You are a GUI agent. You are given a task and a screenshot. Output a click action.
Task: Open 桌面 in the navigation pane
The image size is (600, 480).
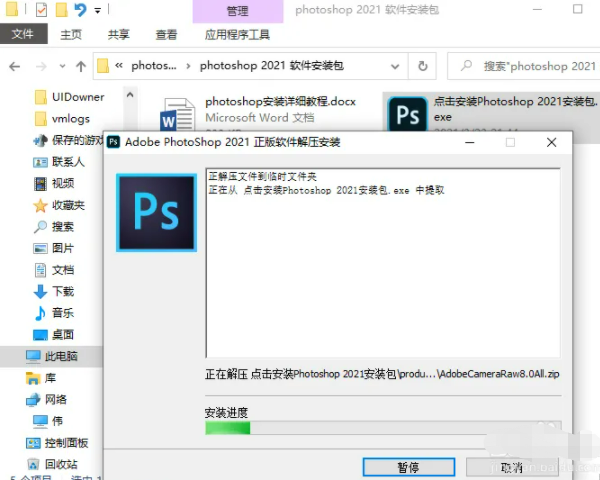tap(54, 335)
